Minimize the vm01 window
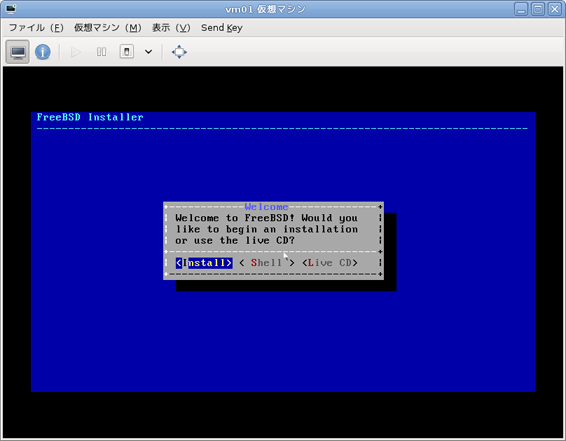Image resolution: width=566 pixels, height=441 pixels. (x=521, y=9)
